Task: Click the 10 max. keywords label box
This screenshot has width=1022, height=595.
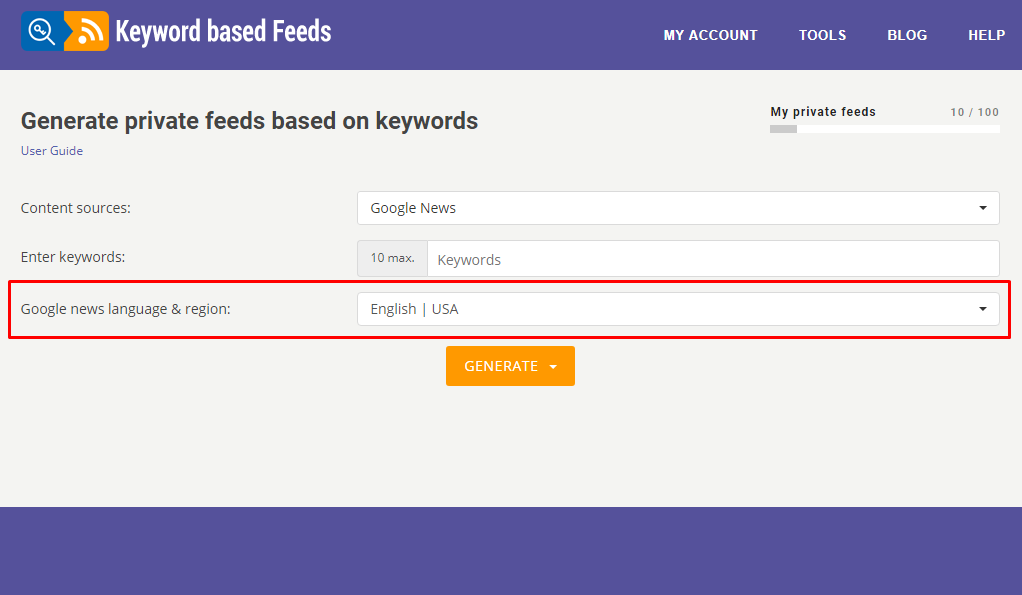Action: (392, 259)
